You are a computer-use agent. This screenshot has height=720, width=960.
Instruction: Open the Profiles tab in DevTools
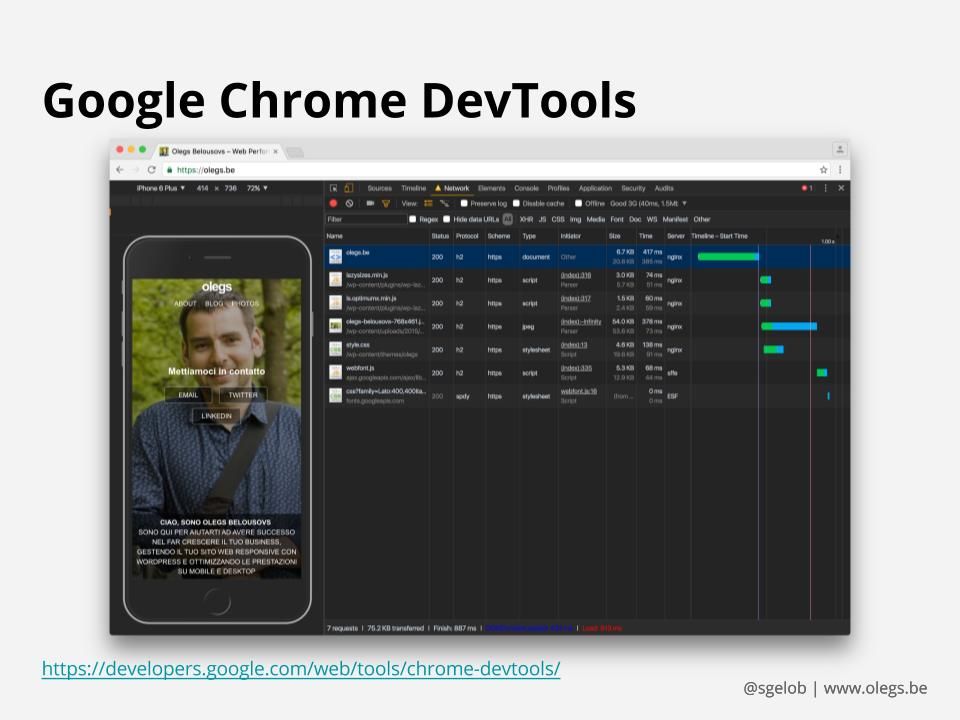click(x=558, y=188)
